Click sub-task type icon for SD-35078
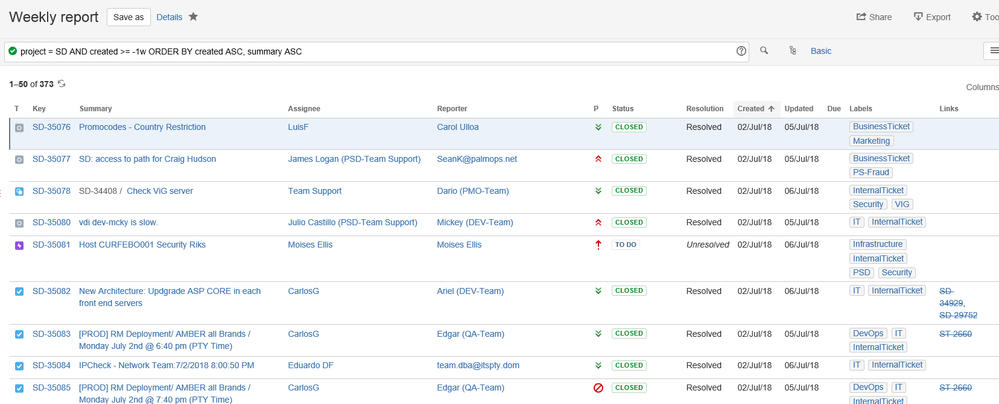The width and height of the screenshot is (999, 404). click(x=19, y=191)
